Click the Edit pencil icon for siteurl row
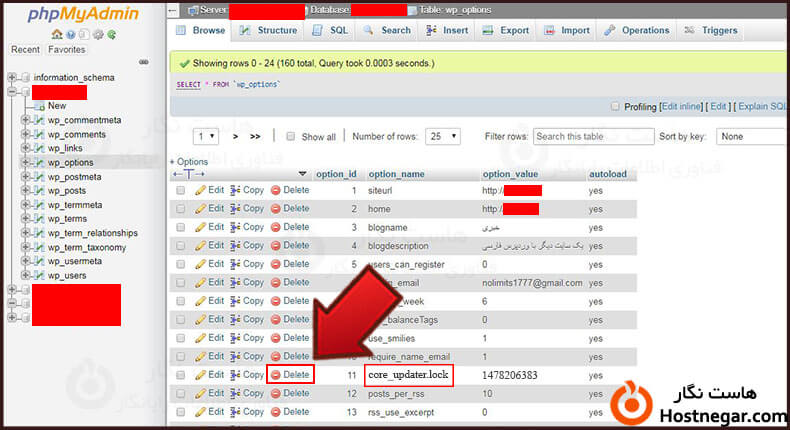This screenshot has height=430, width=790. (200, 190)
